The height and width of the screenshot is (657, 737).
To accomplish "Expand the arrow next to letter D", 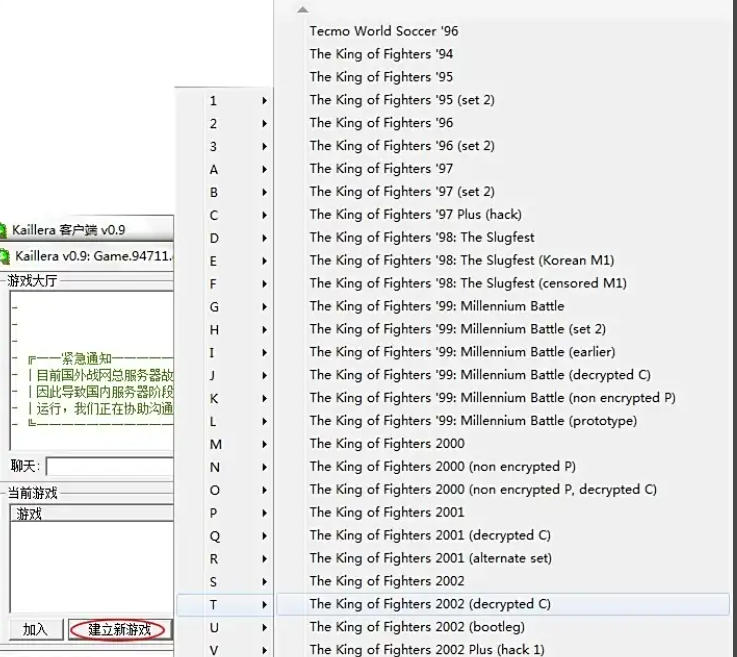I will click(x=265, y=238).
